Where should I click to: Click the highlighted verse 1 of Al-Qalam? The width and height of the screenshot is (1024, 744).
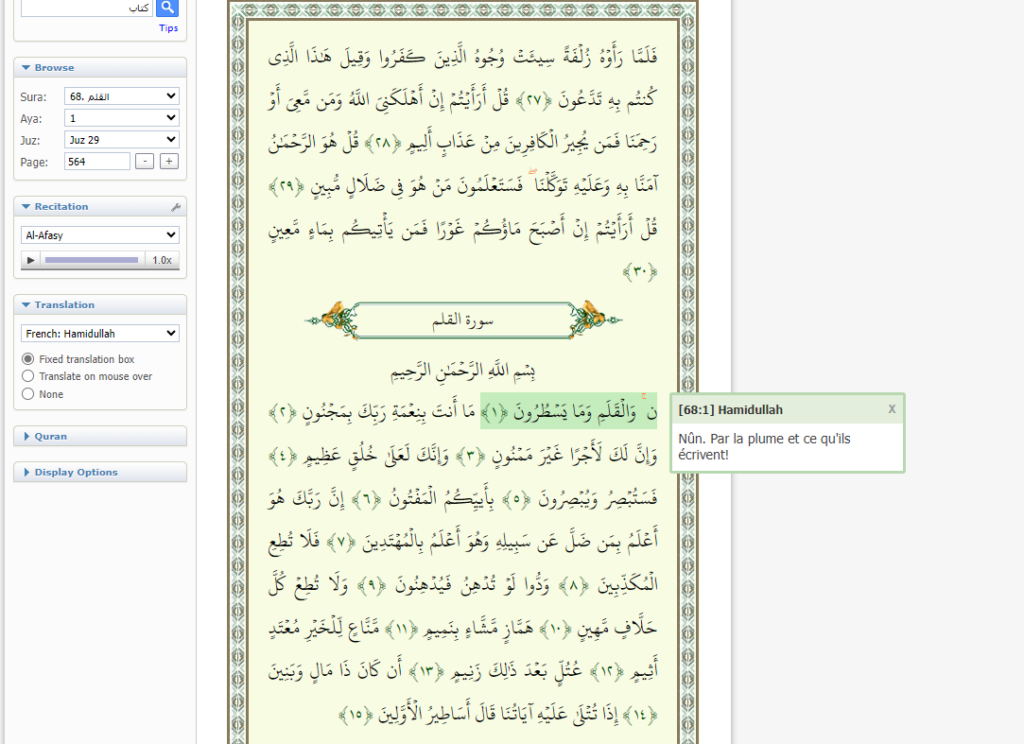coord(568,412)
